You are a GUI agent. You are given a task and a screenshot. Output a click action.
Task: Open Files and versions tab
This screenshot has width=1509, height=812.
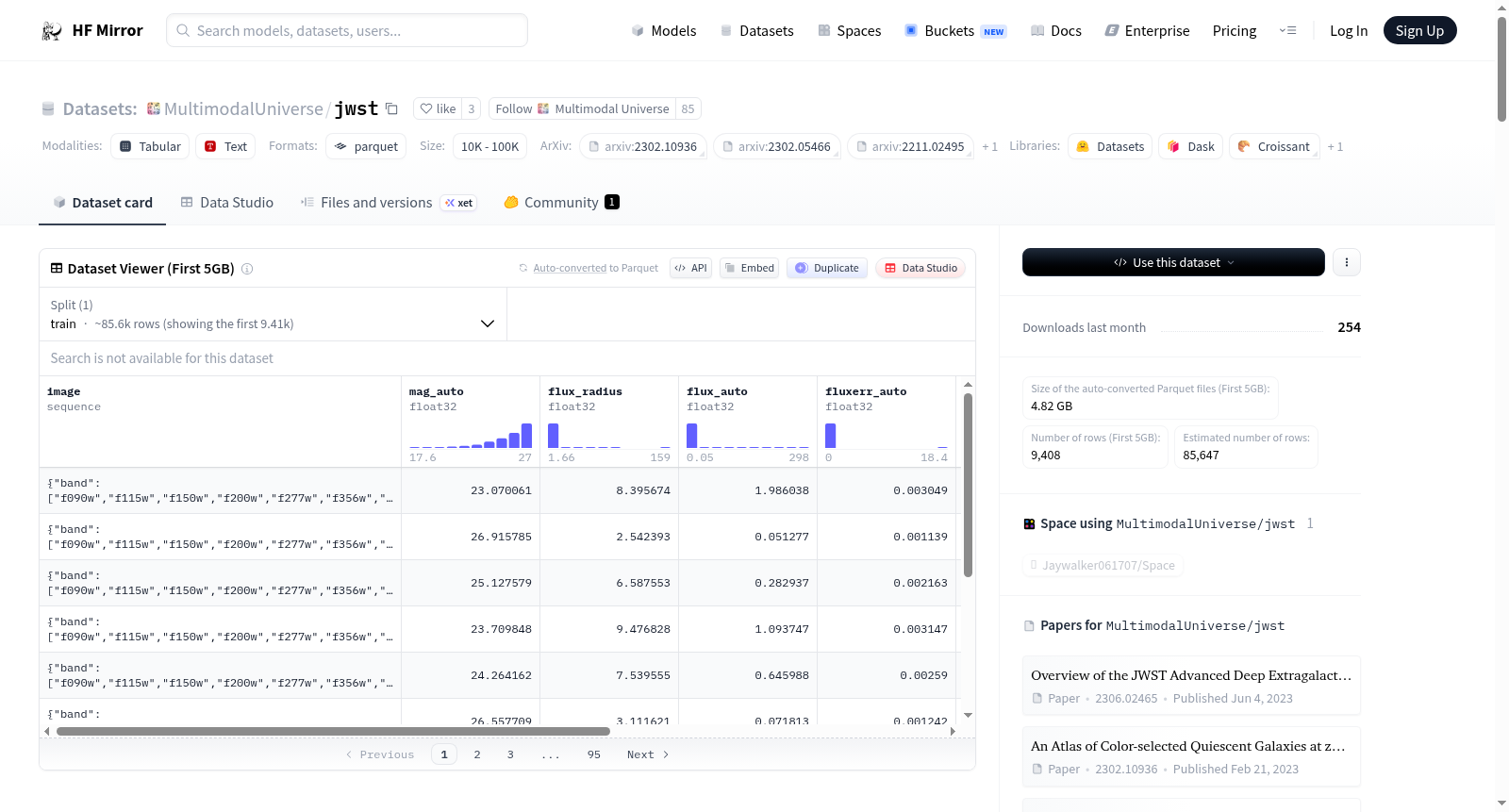tap(389, 202)
